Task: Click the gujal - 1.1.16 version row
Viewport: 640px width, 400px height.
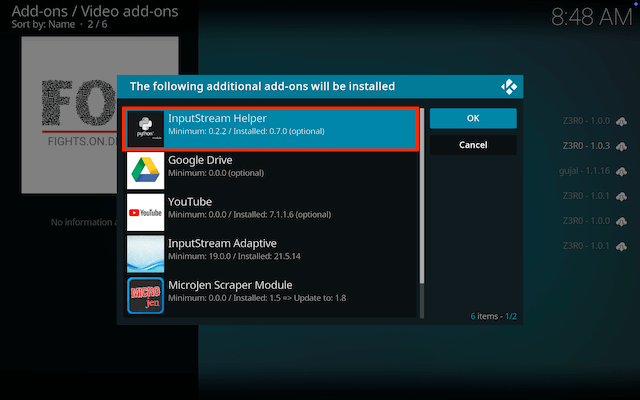Action: click(x=593, y=171)
